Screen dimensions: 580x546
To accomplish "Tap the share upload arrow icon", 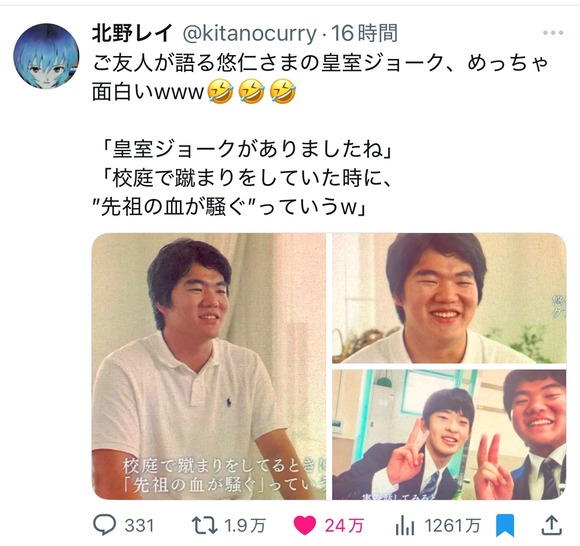I will (552, 525).
